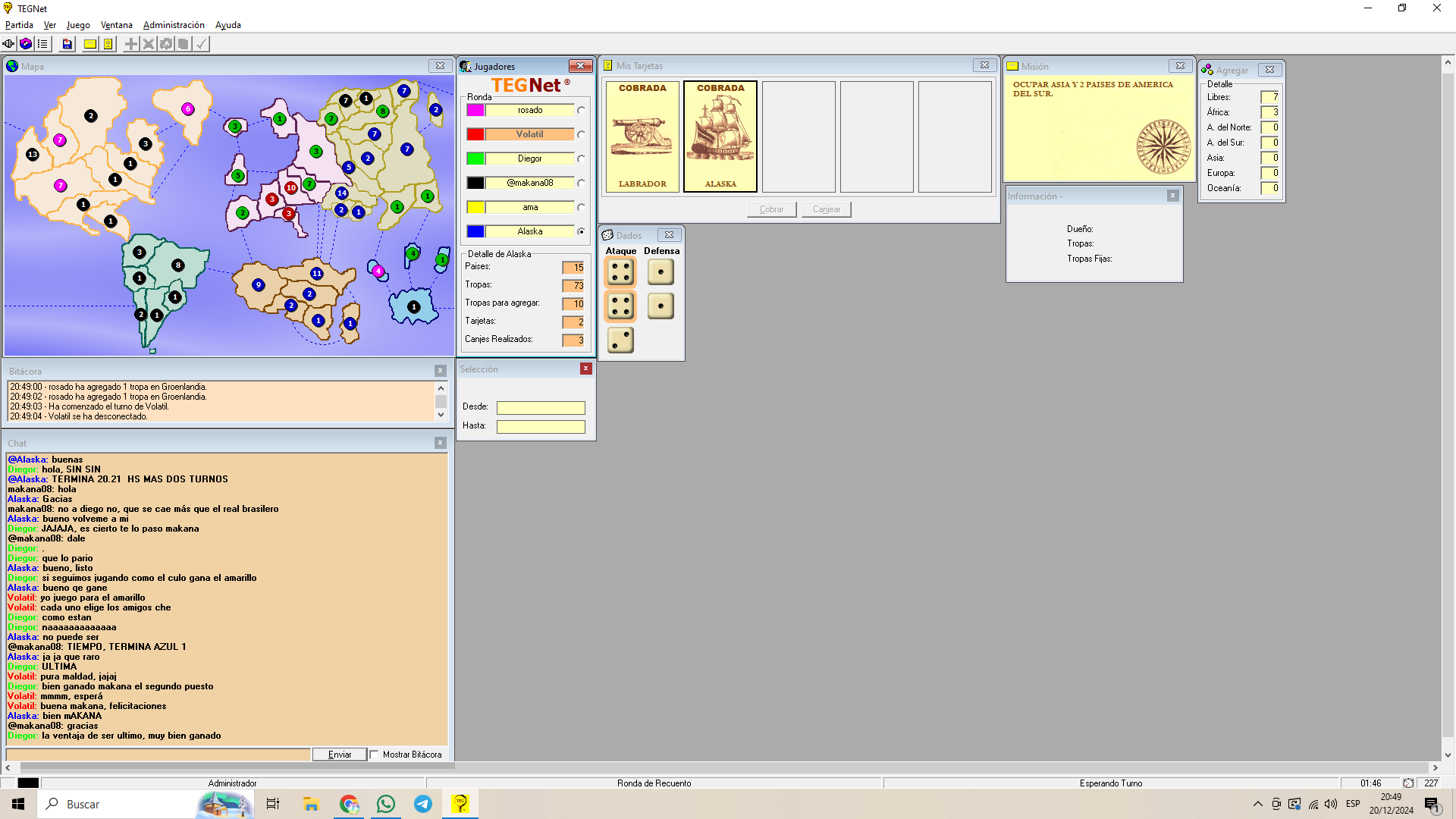This screenshot has height=819, width=1456.
Task: Open TEGNet from the taskbar
Action: [460, 804]
